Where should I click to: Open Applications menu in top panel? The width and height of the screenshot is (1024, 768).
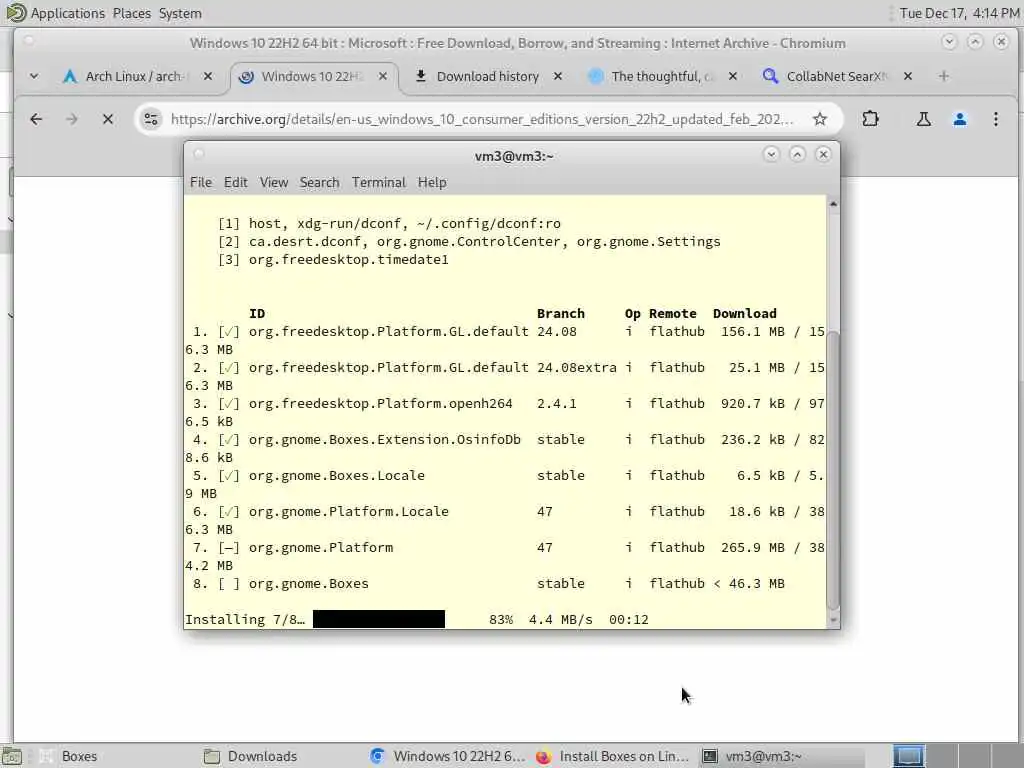pyautogui.click(x=67, y=13)
